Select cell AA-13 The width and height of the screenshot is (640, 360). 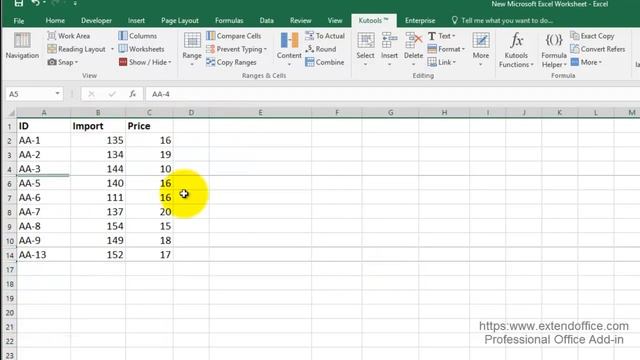coord(44,255)
